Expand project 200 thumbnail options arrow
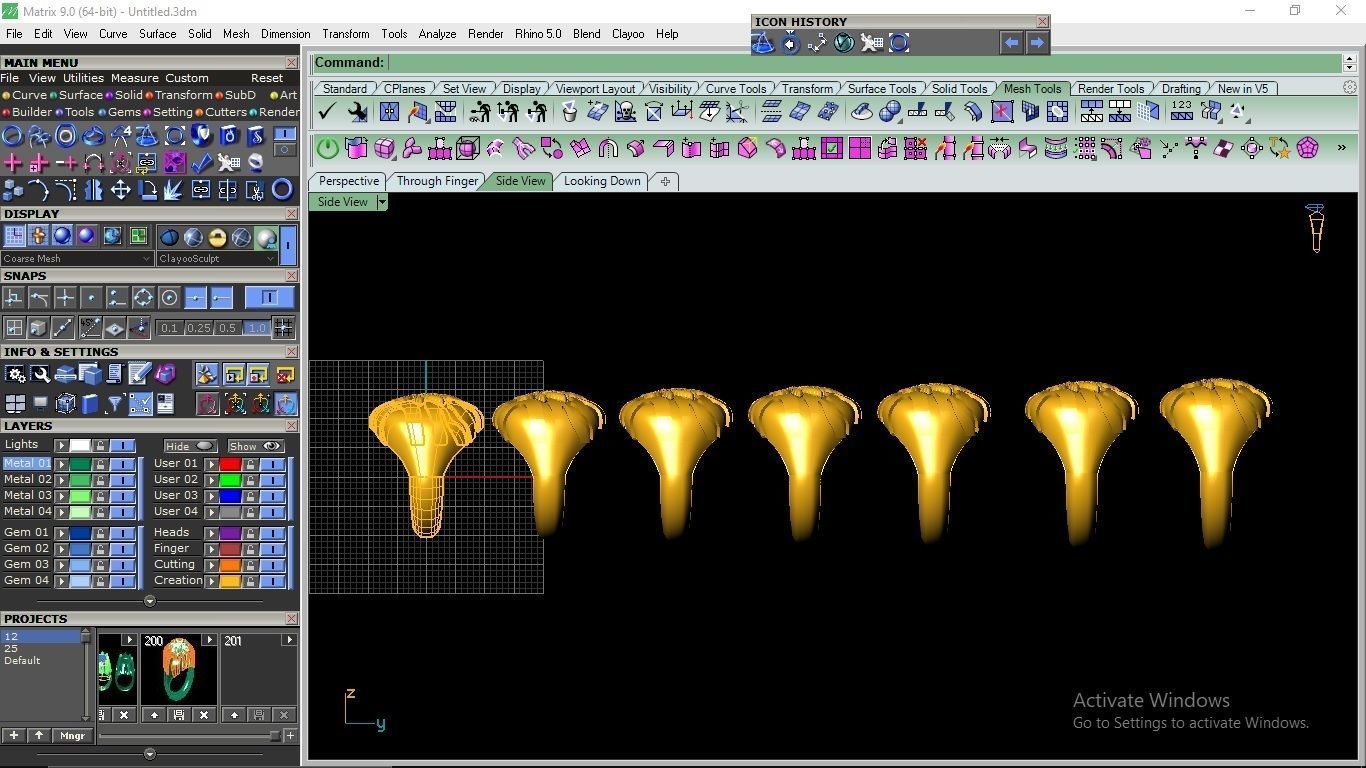Image resolution: width=1366 pixels, height=768 pixels. (x=209, y=640)
